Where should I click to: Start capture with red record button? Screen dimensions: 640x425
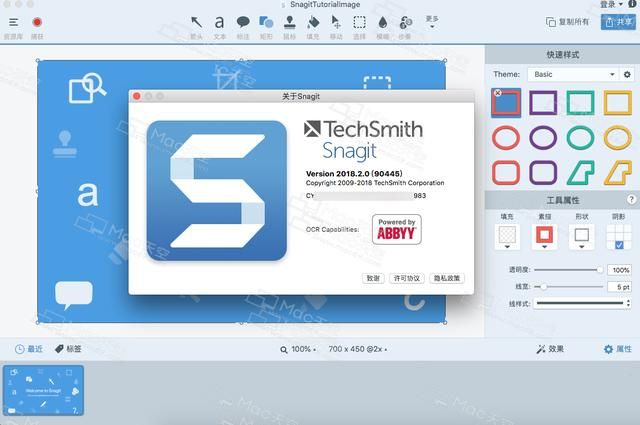(x=37, y=22)
